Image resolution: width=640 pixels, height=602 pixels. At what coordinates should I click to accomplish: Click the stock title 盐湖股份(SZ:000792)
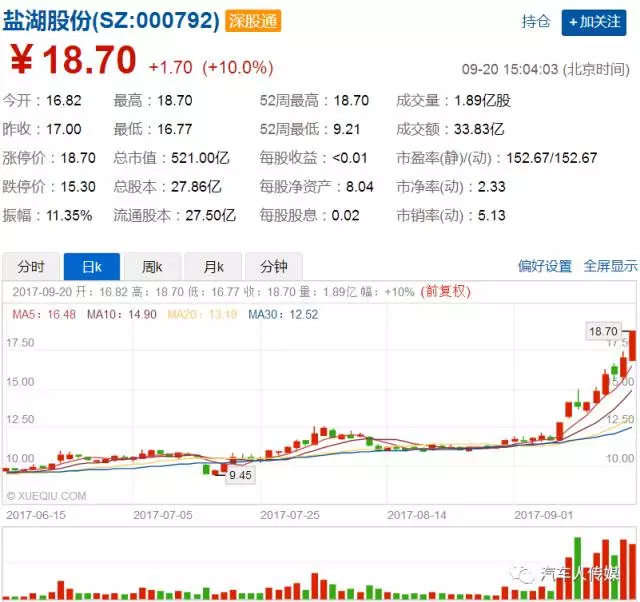111,20
